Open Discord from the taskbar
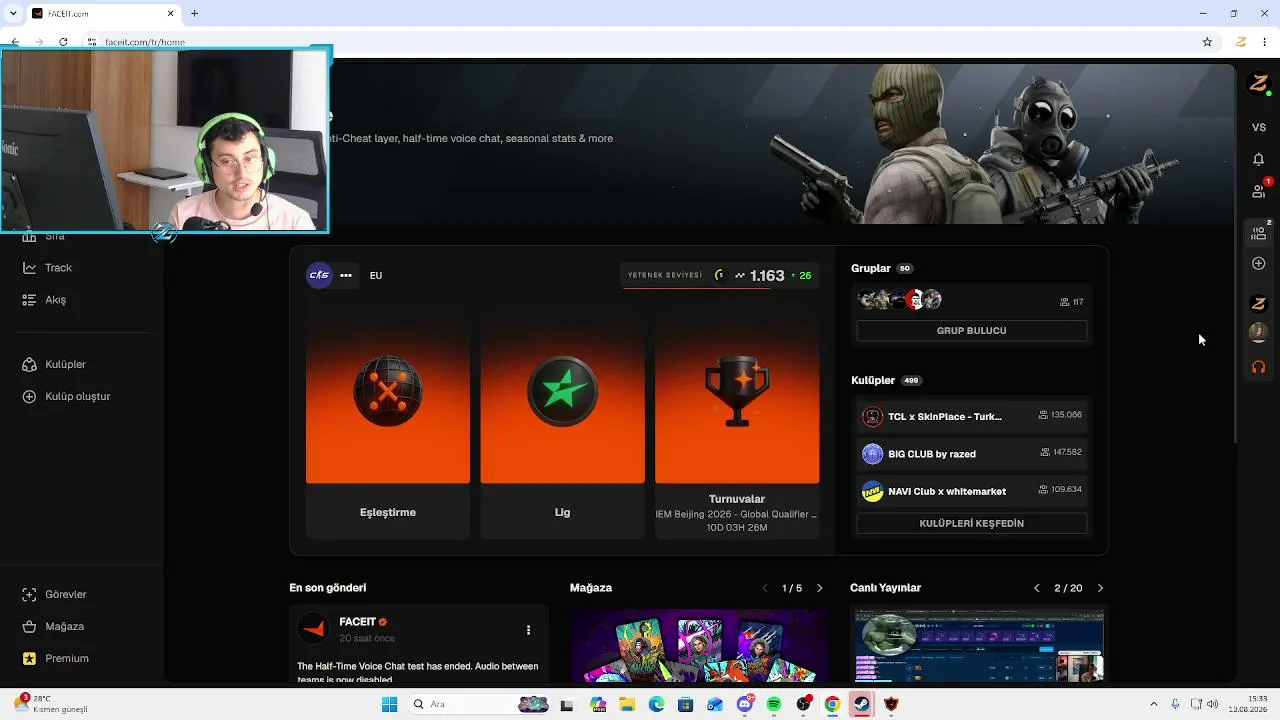1280x720 pixels. (745, 705)
